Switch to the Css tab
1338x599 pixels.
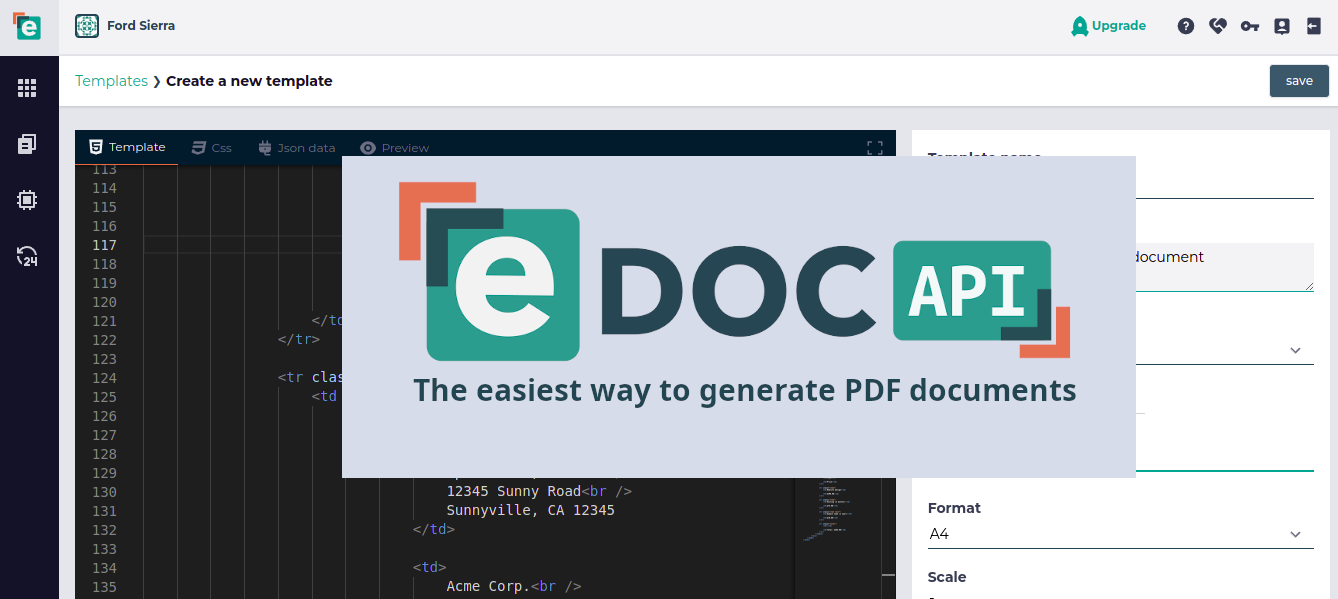211,147
